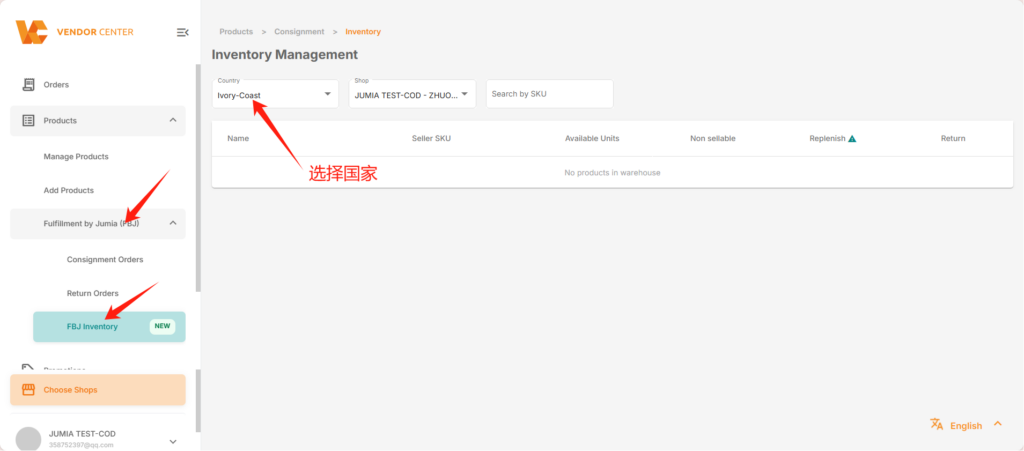Viewport: 1024px width, 451px height.
Task: Click the translate language icon
Action: 936,424
